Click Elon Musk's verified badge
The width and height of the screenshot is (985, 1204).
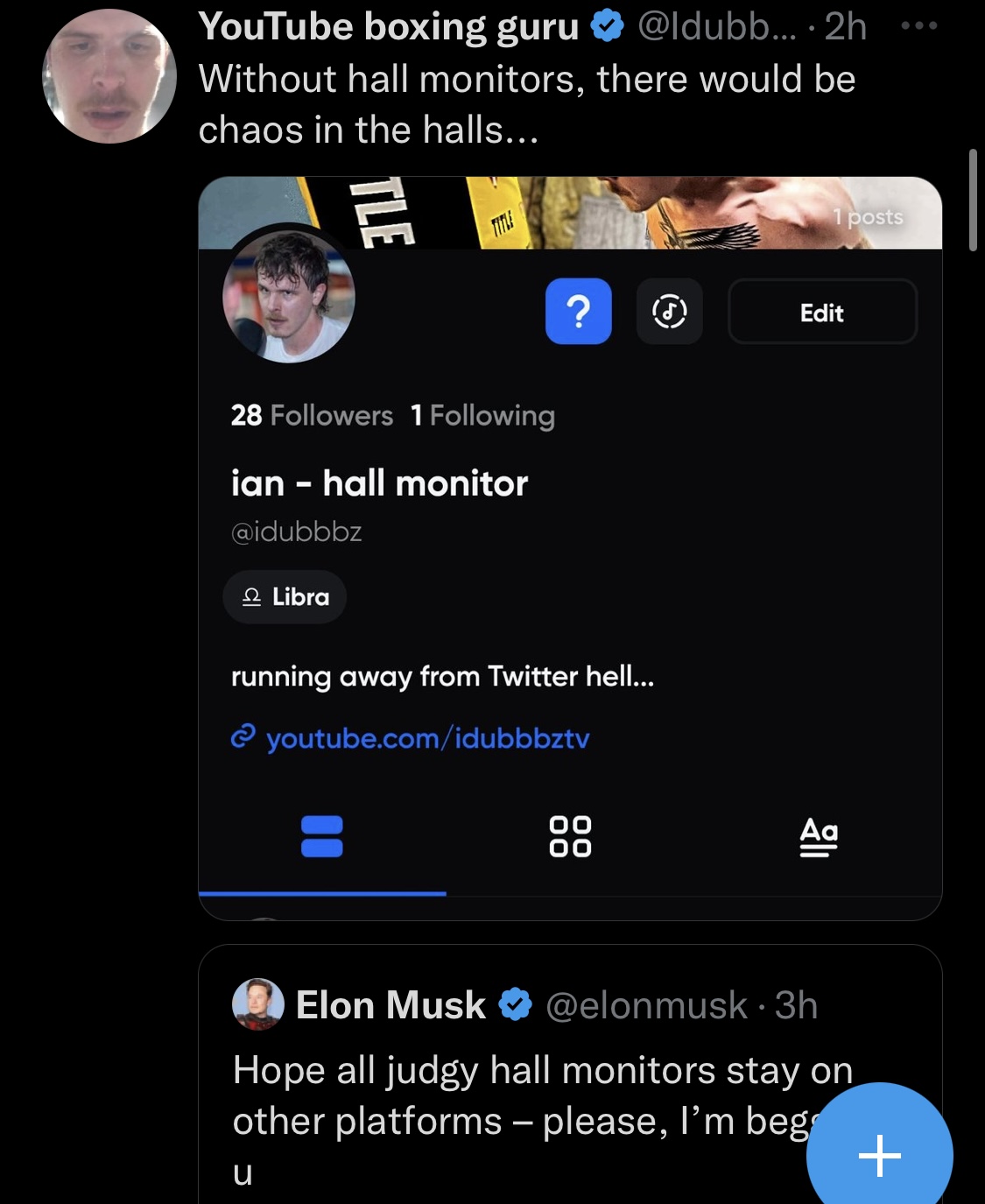tap(516, 1004)
